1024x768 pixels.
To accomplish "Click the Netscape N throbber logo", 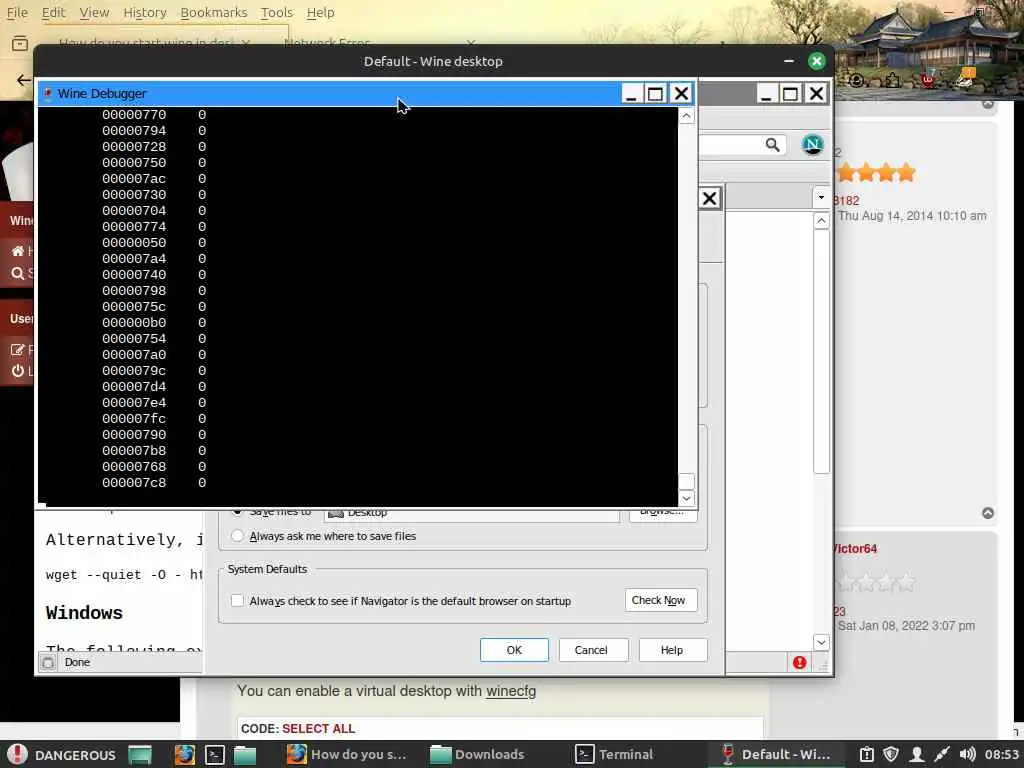I will click(812, 144).
